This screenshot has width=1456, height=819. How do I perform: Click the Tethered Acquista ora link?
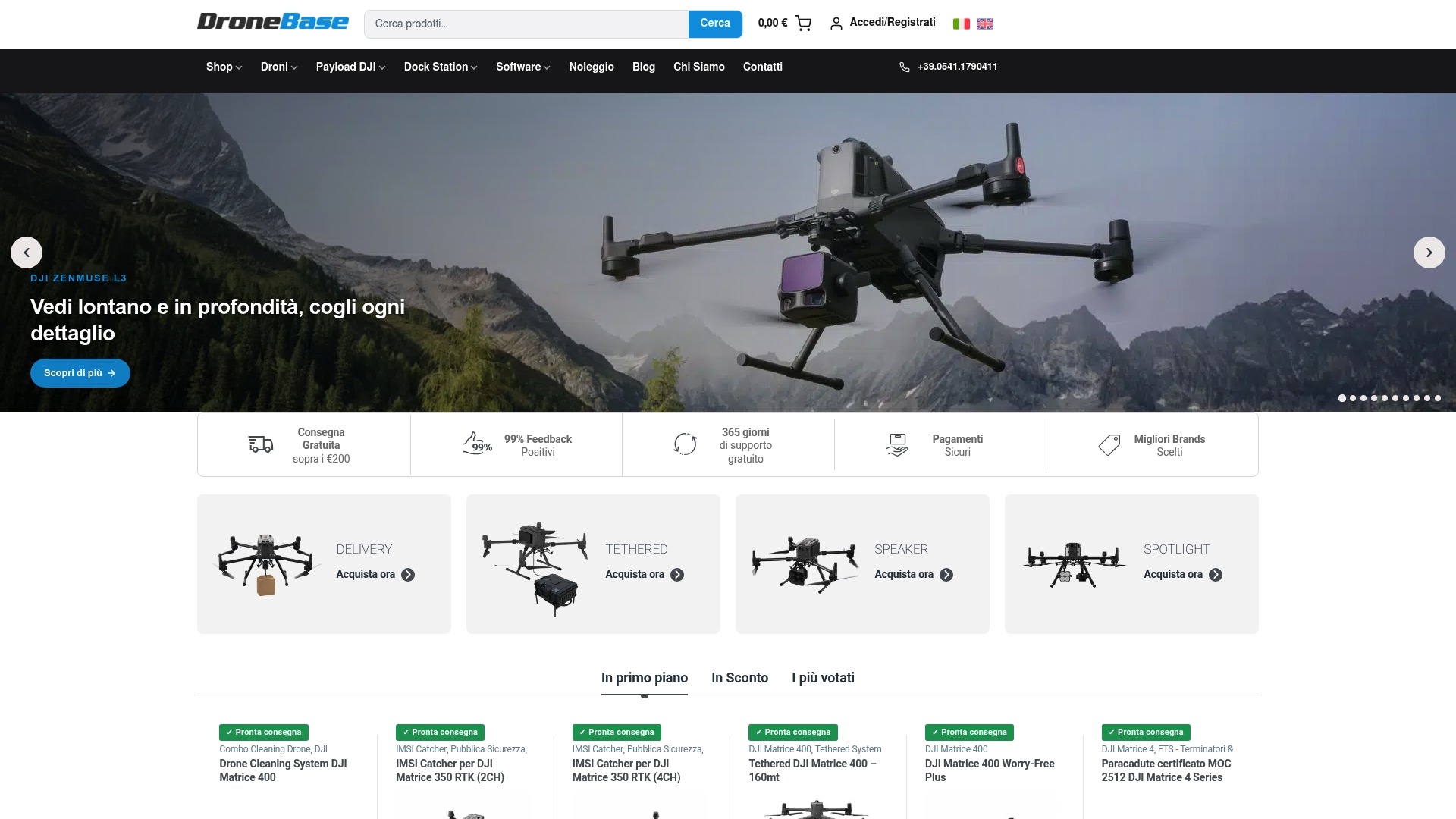635,575
